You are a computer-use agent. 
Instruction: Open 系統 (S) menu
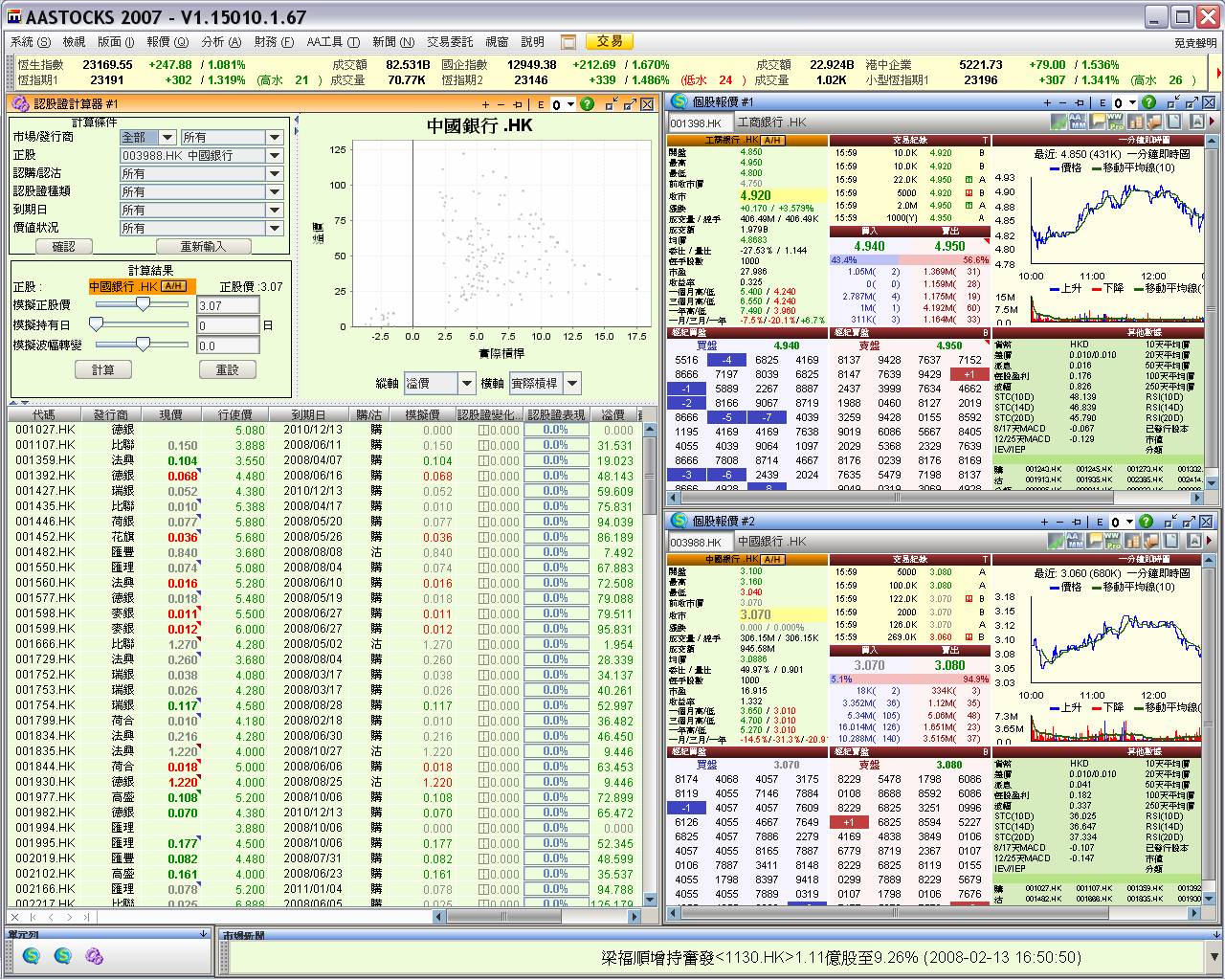[x=31, y=42]
